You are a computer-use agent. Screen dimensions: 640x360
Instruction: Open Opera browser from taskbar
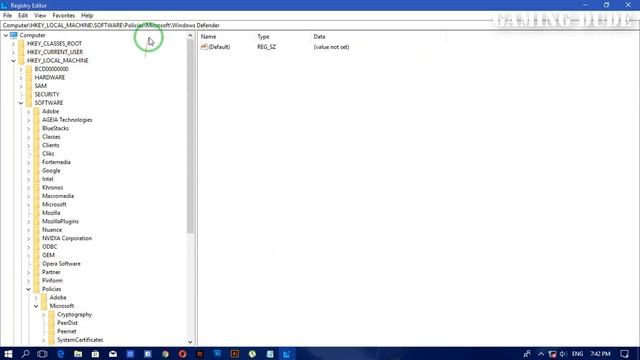(182, 354)
